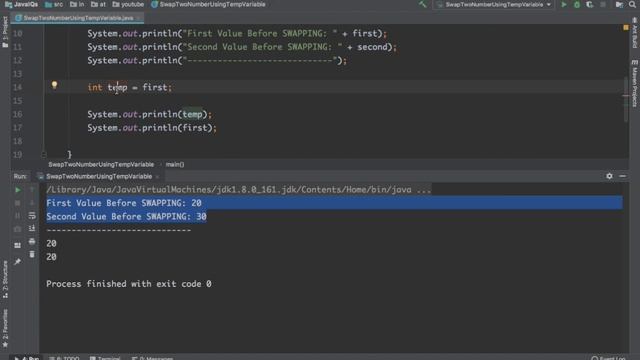Click the dump threads camera icon
Viewport: 640px width, 360px height.
[x=18, y=229]
